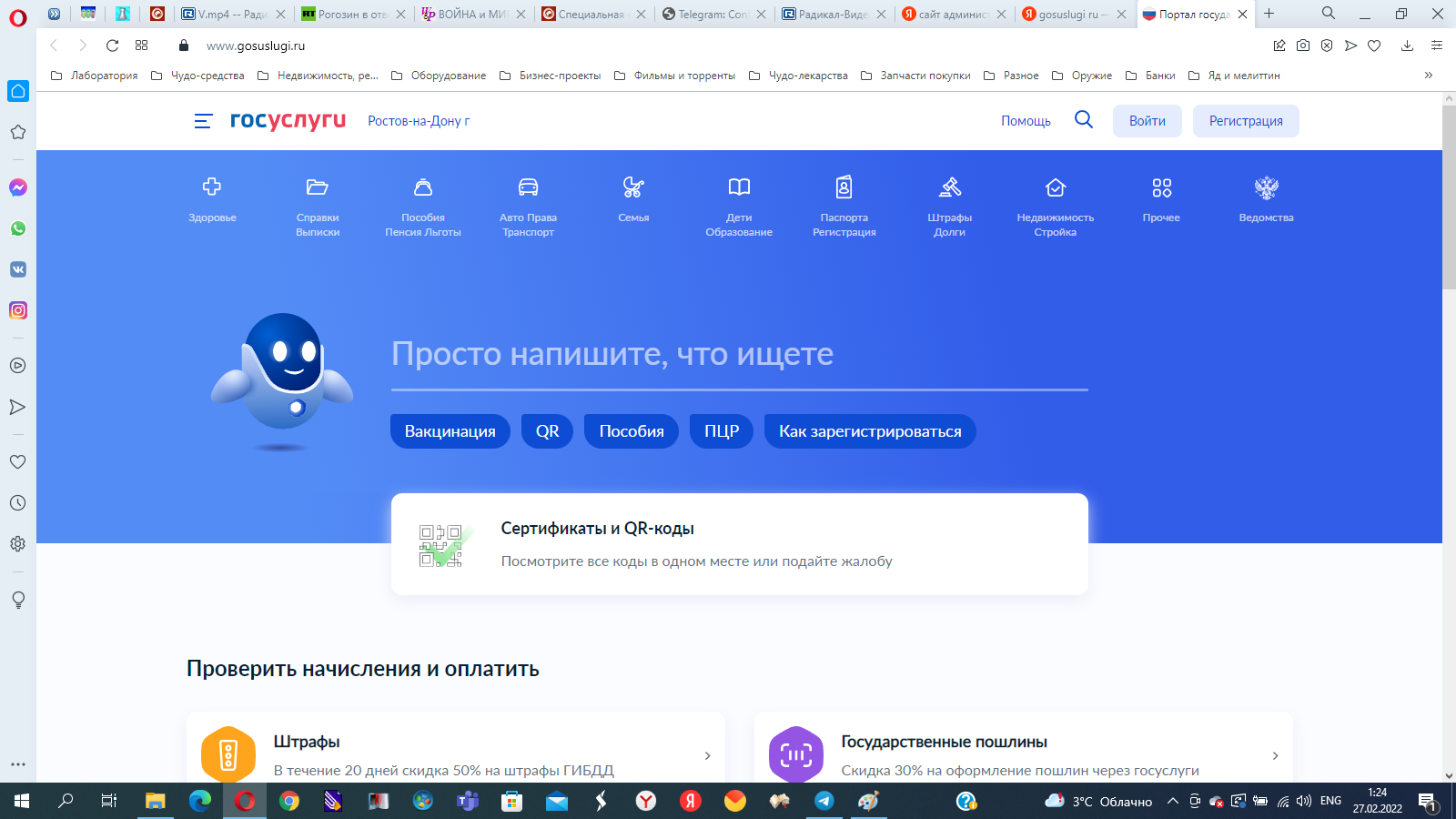The image size is (1456, 819).
Task: Change the city Ростов-на-Дону
Action: (x=420, y=120)
